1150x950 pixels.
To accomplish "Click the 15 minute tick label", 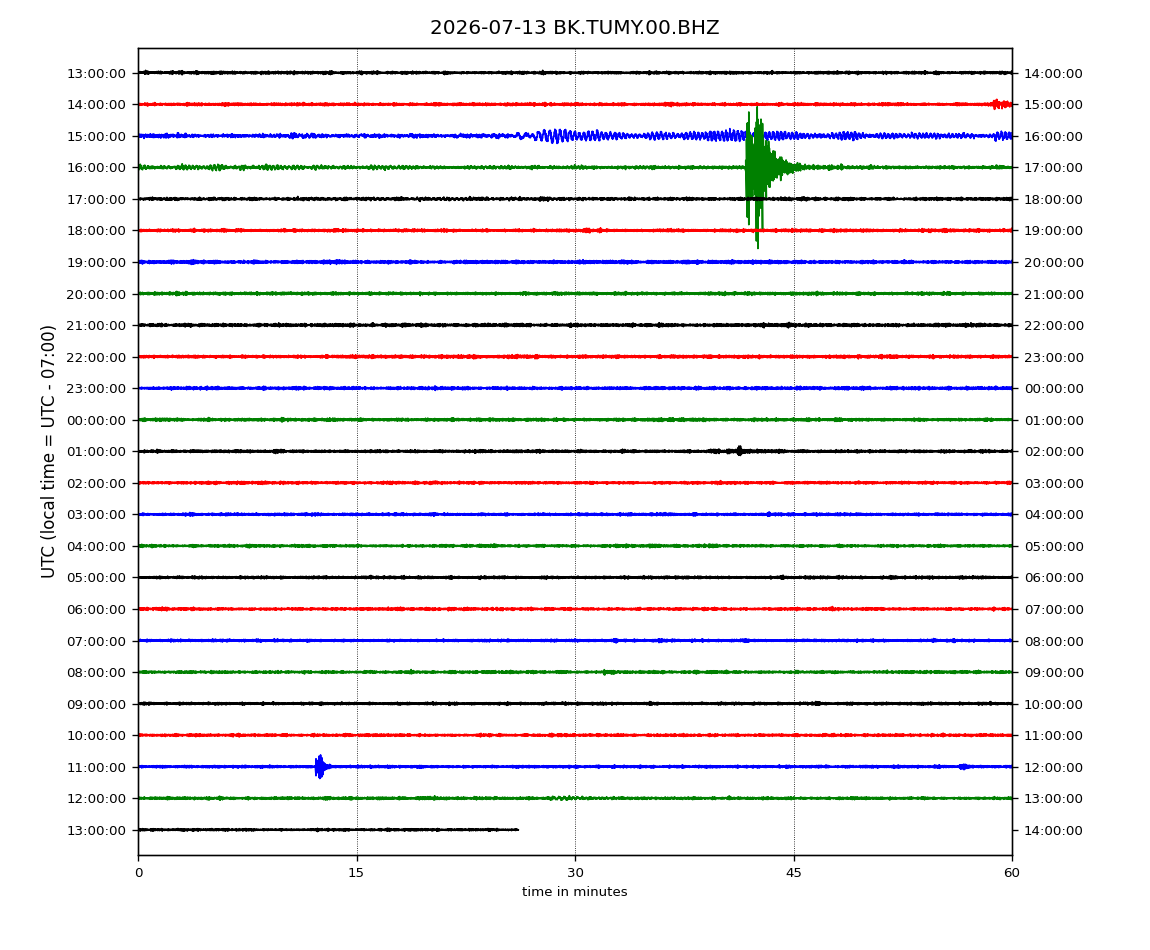I will [356, 873].
